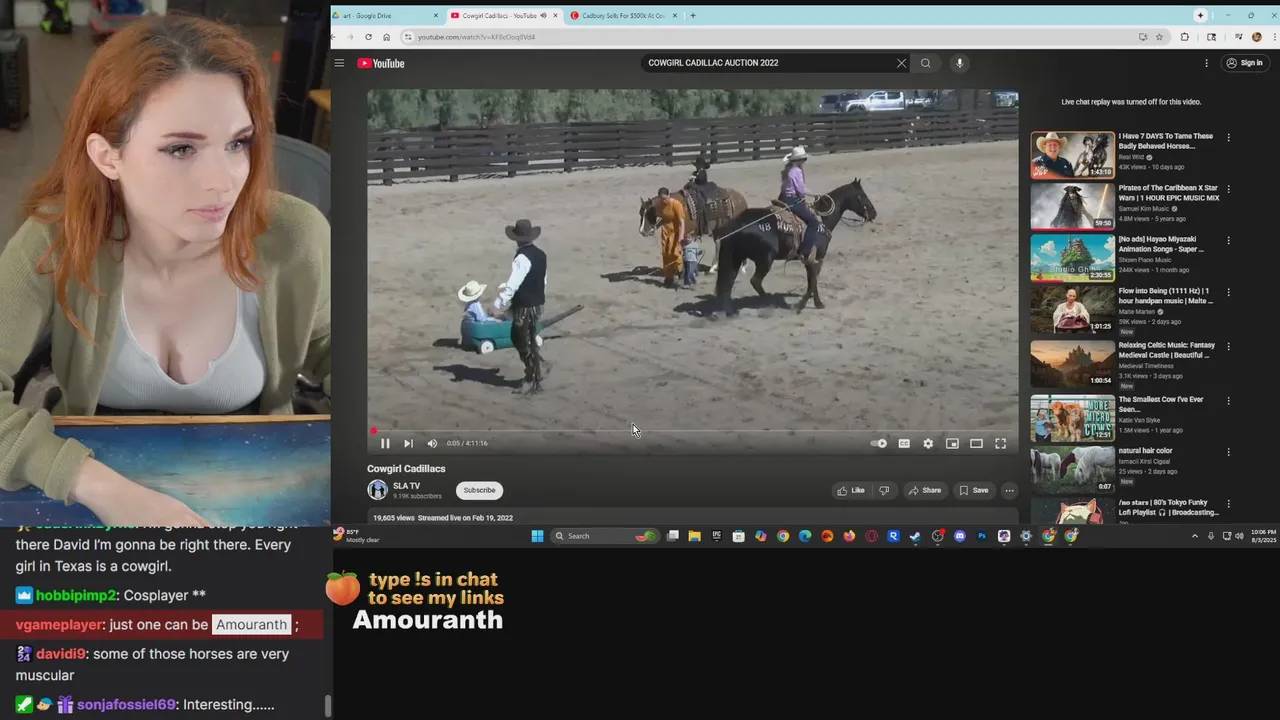The image size is (1280, 720).
Task: Start voice search with microphone icon
Action: [959, 63]
